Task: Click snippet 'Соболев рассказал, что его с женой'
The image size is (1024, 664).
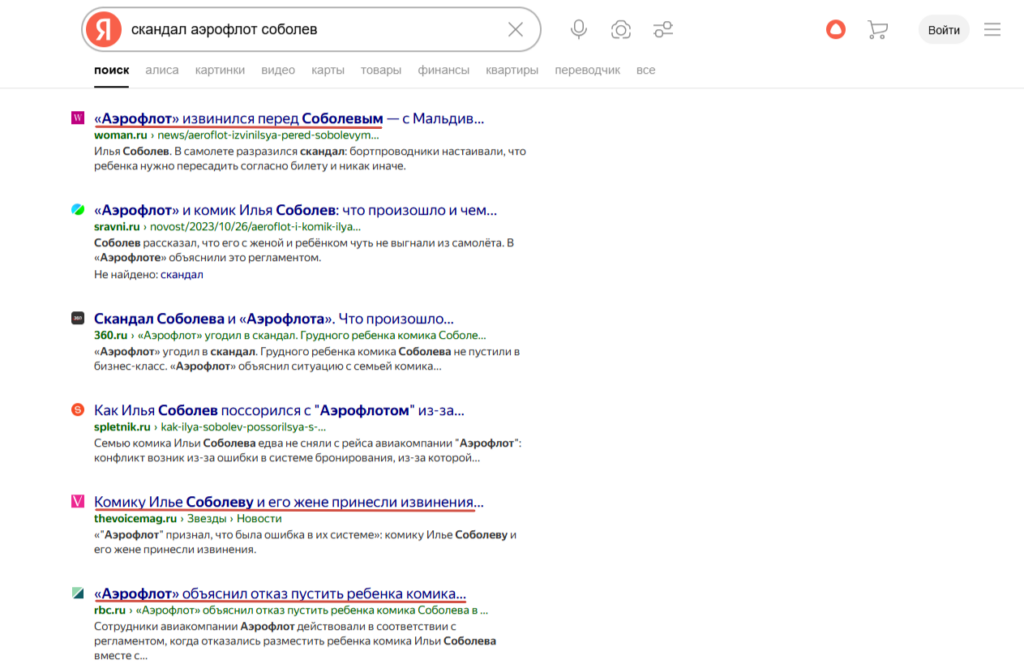Action: [x=304, y=250]
